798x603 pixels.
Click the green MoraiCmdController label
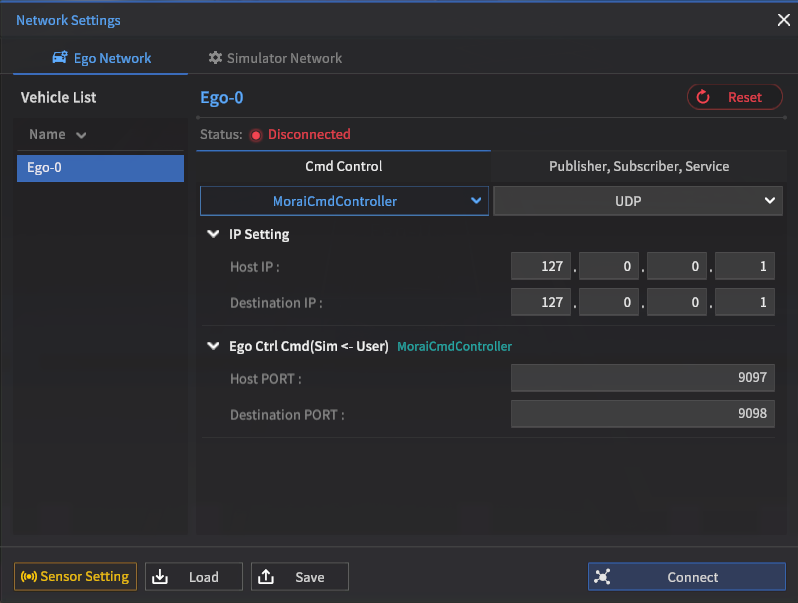tap(454, 347)
